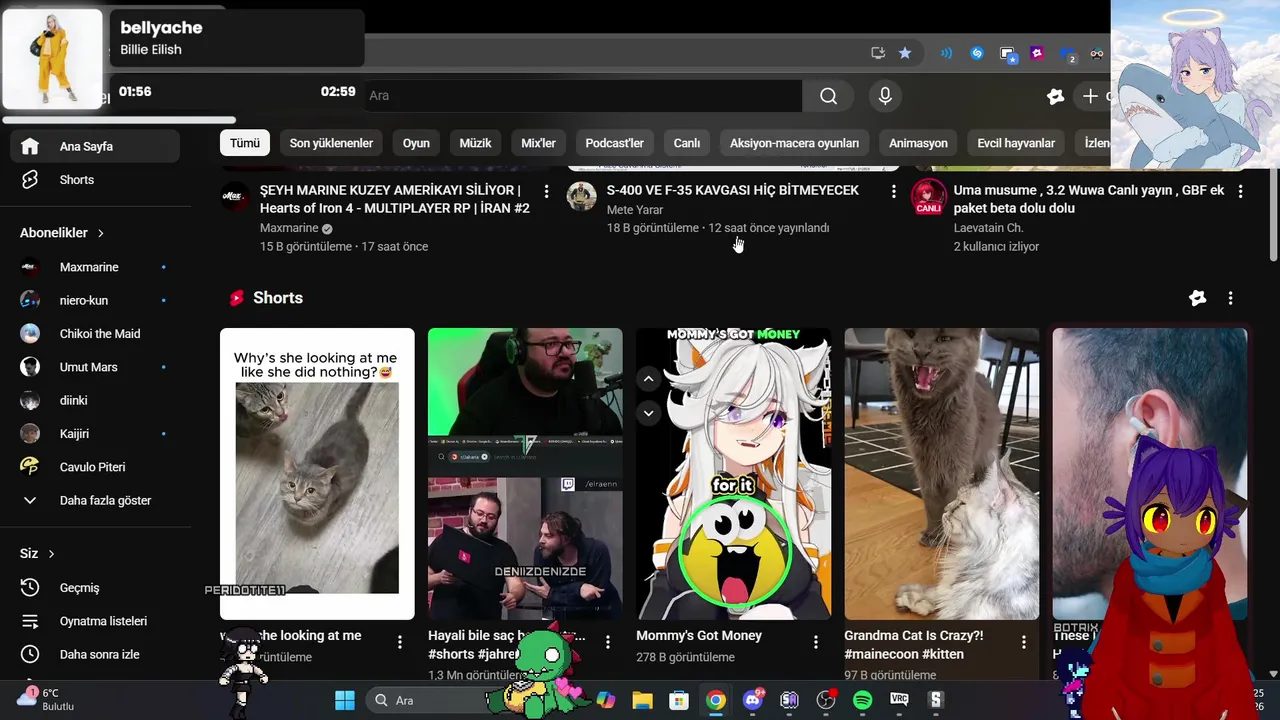
Task: Select the Canlı filter chip
Action: pos(687,143)
